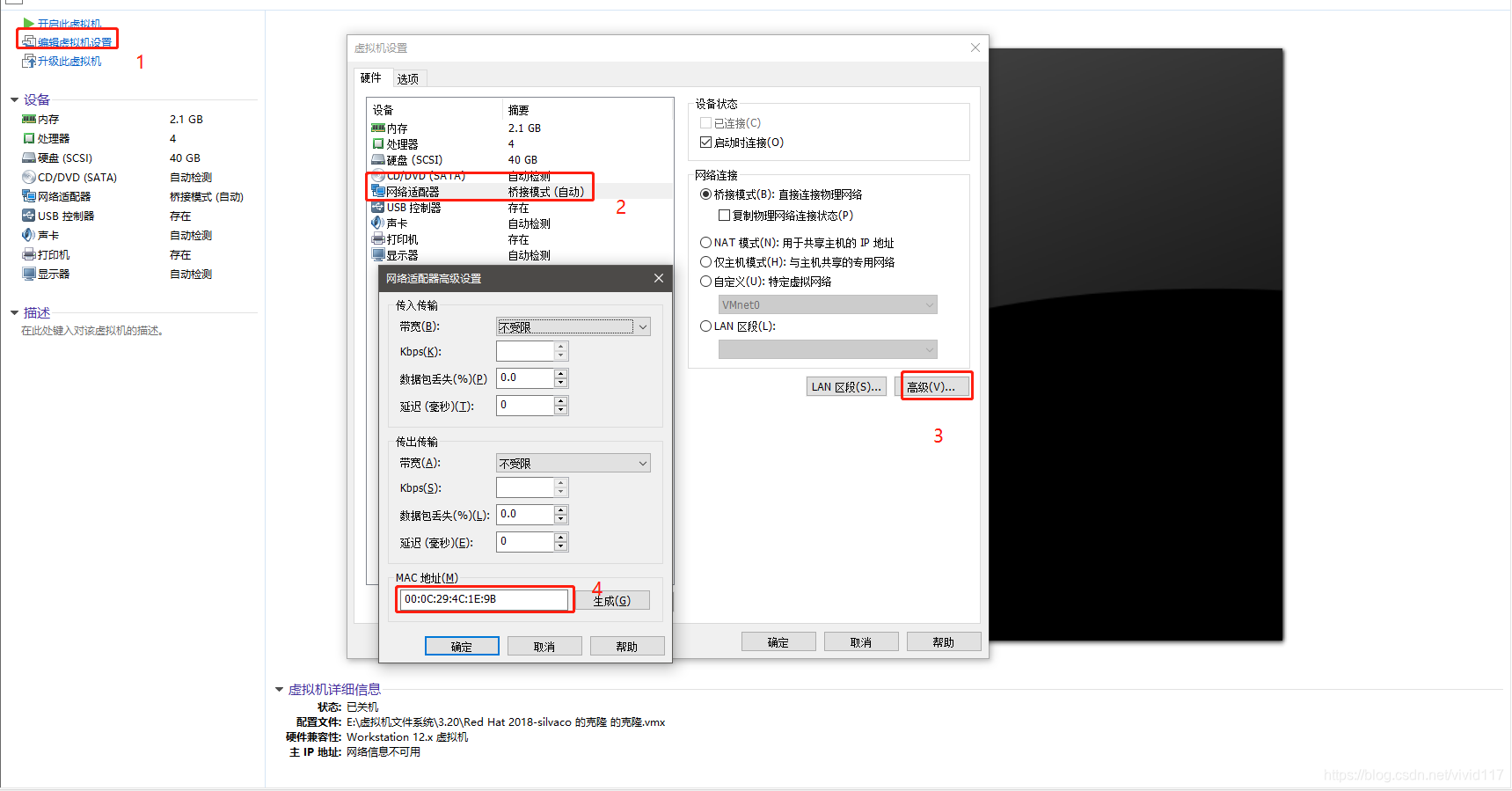1512x791 pixels.
Task: Click the power-on virtual machine play icon
Action: [29, 24]
